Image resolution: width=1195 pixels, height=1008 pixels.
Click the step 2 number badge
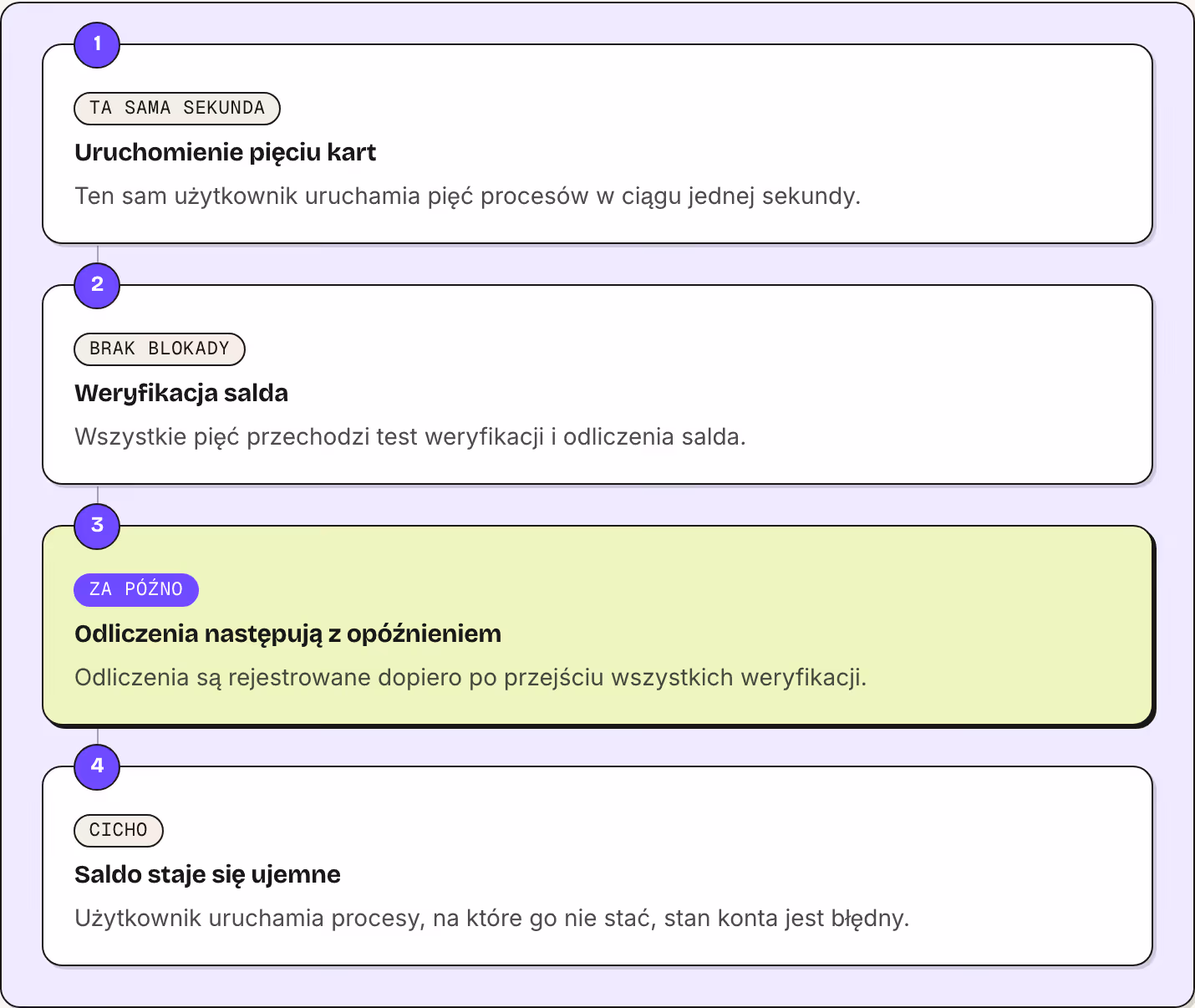click(97, 285)
